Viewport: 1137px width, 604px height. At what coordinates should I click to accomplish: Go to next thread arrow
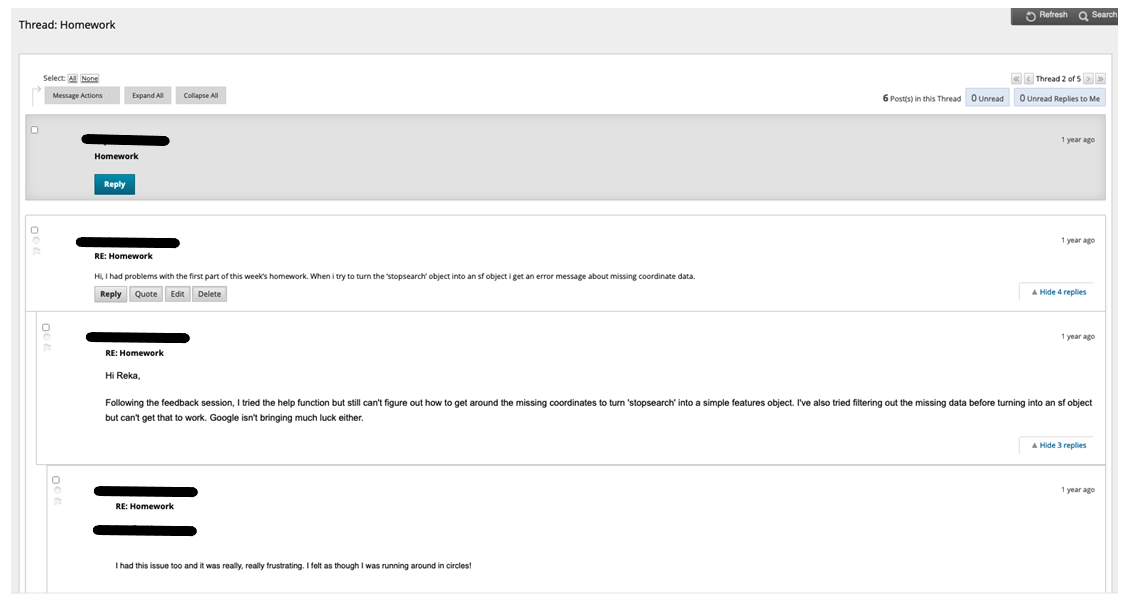click(x=1088, y=78)
